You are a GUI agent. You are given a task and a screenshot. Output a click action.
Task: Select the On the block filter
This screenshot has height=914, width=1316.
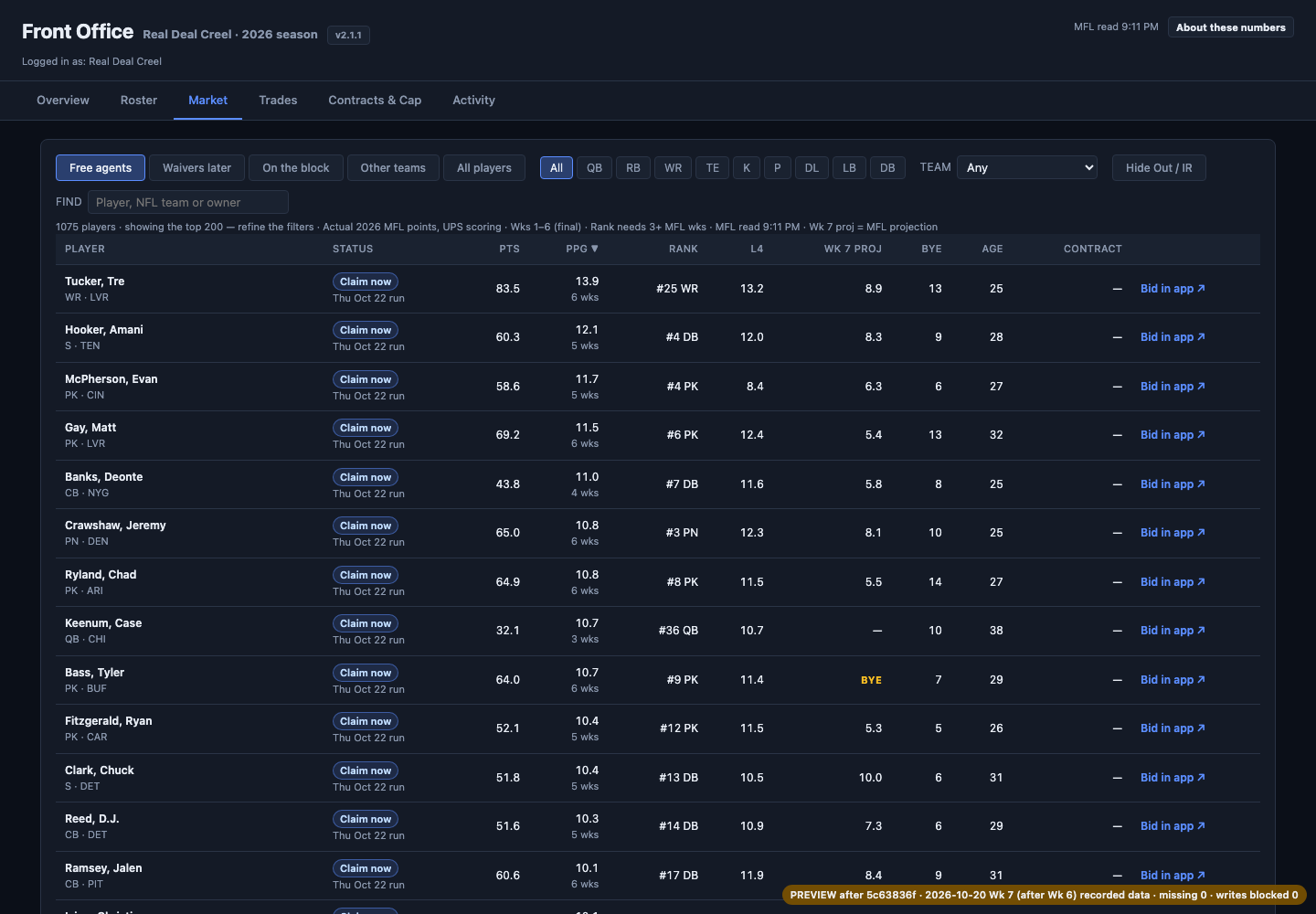point(296,168)
